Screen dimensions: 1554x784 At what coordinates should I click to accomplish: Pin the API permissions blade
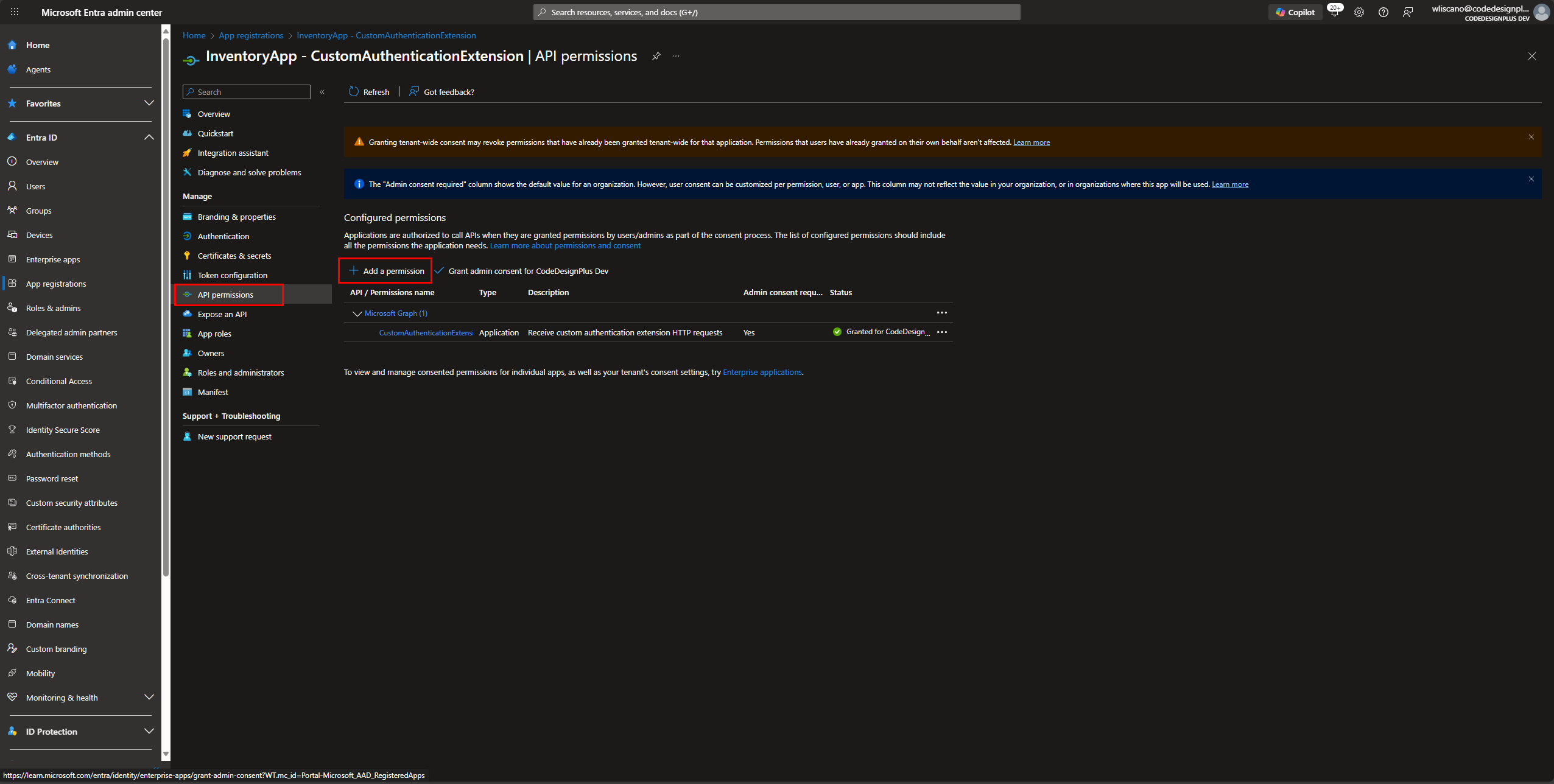656,56
